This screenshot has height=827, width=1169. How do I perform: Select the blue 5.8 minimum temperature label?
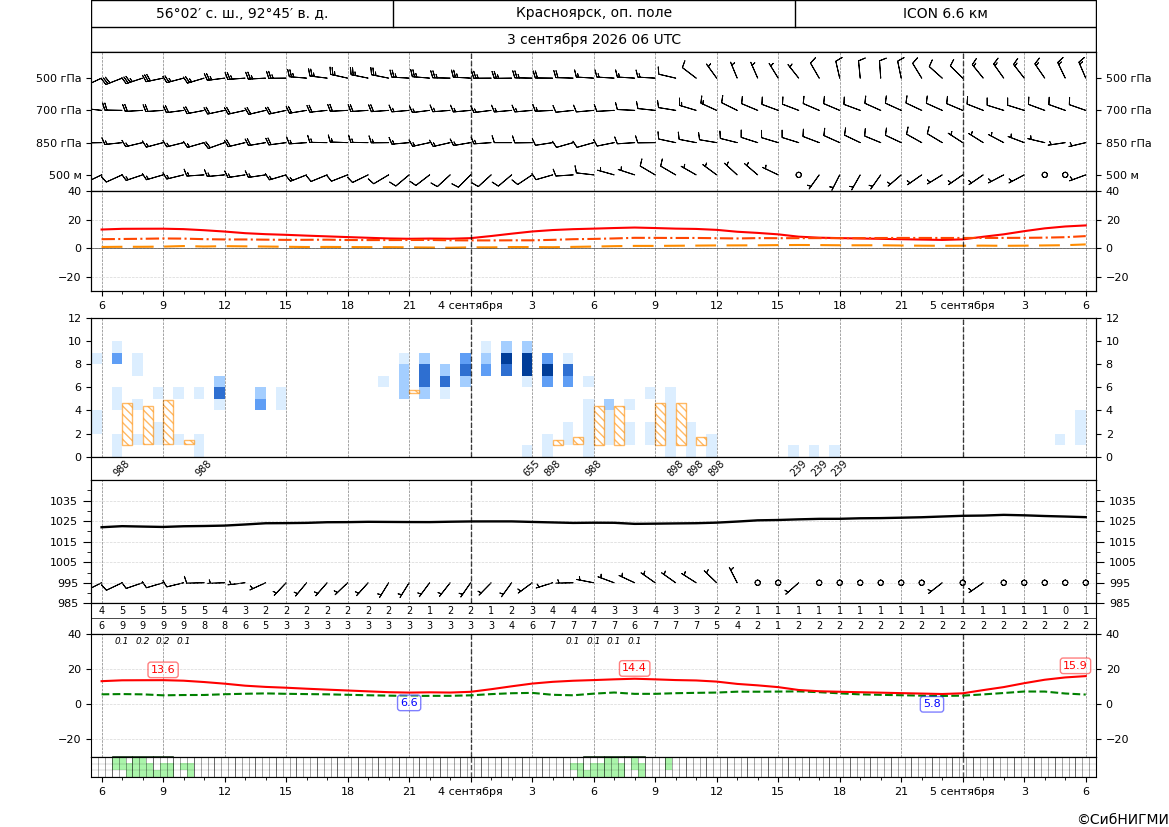click(932, 703)
